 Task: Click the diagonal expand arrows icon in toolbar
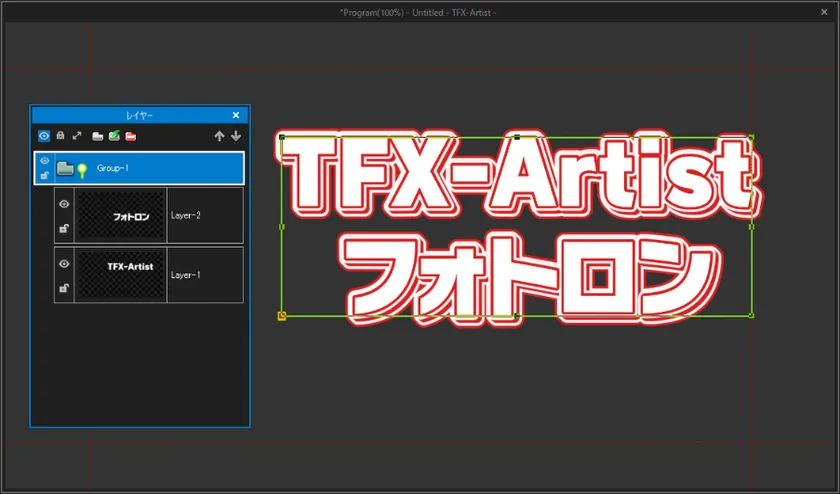point(77,136)
